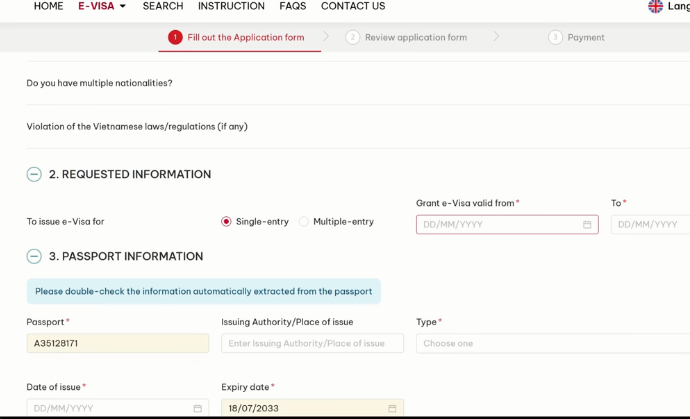Click the arrow between steps 2 and 3
The image size is (690, 419).
point(496,37)
